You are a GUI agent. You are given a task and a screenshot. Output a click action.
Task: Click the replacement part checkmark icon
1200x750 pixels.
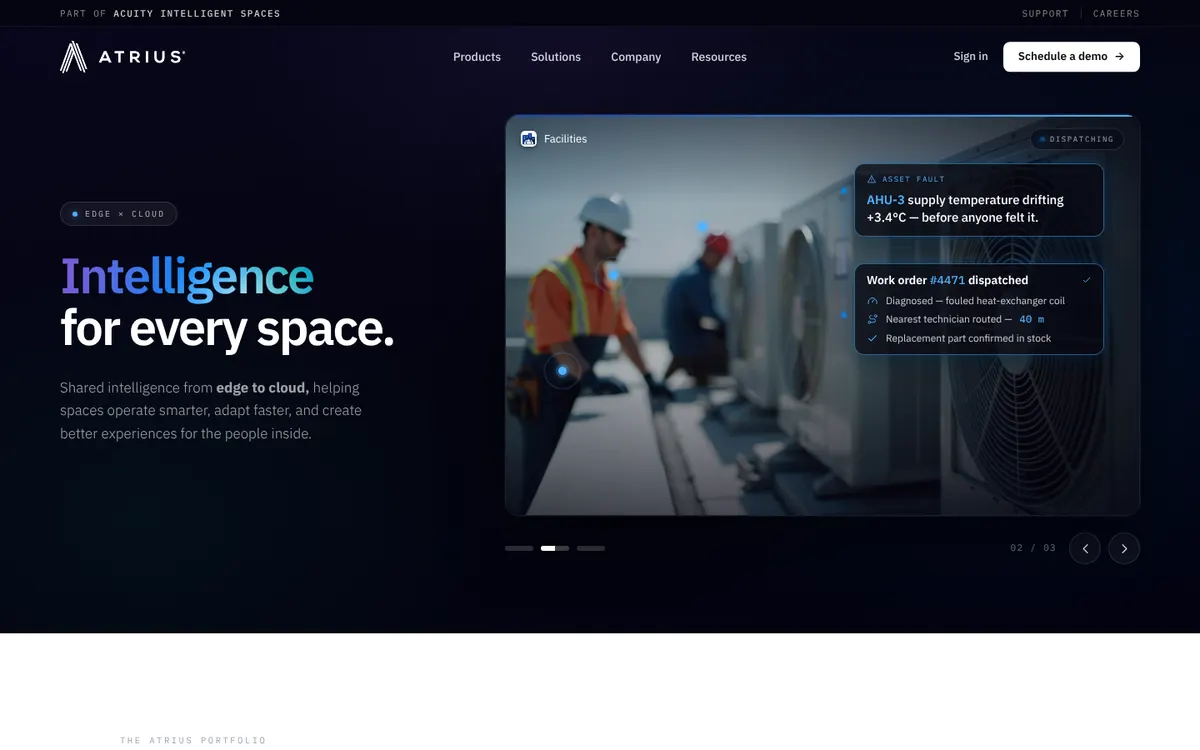point(872,339)
